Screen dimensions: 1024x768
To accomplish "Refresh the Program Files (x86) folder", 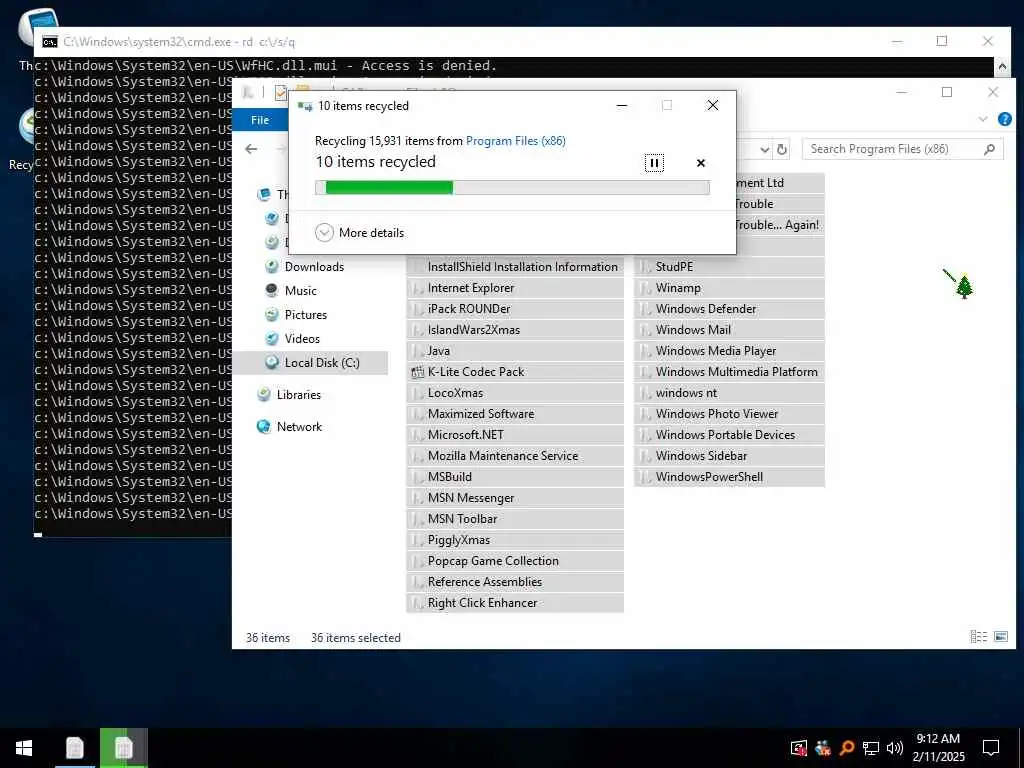I will [x=782, y=150].
